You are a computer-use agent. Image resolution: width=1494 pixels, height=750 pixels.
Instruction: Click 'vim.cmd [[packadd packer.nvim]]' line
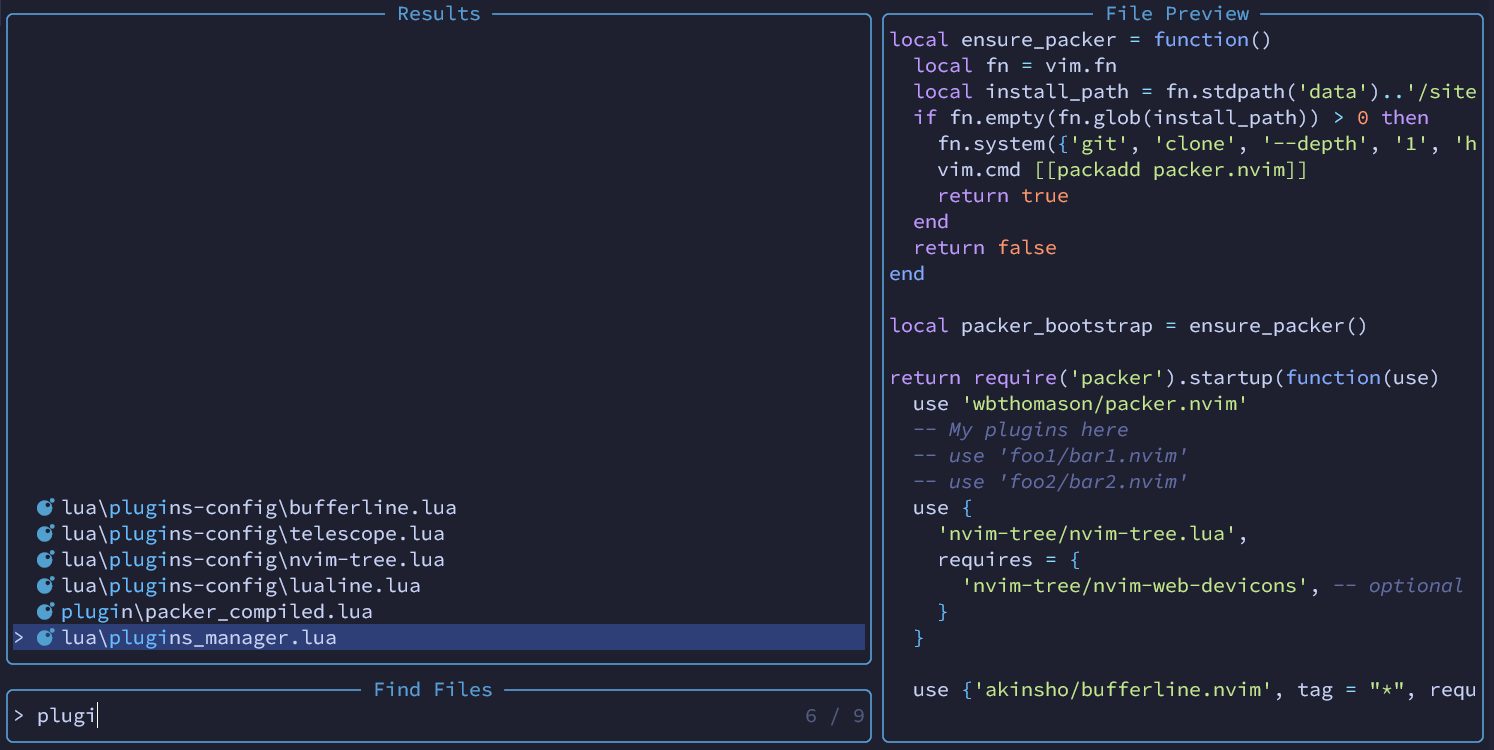point(1122,170)
